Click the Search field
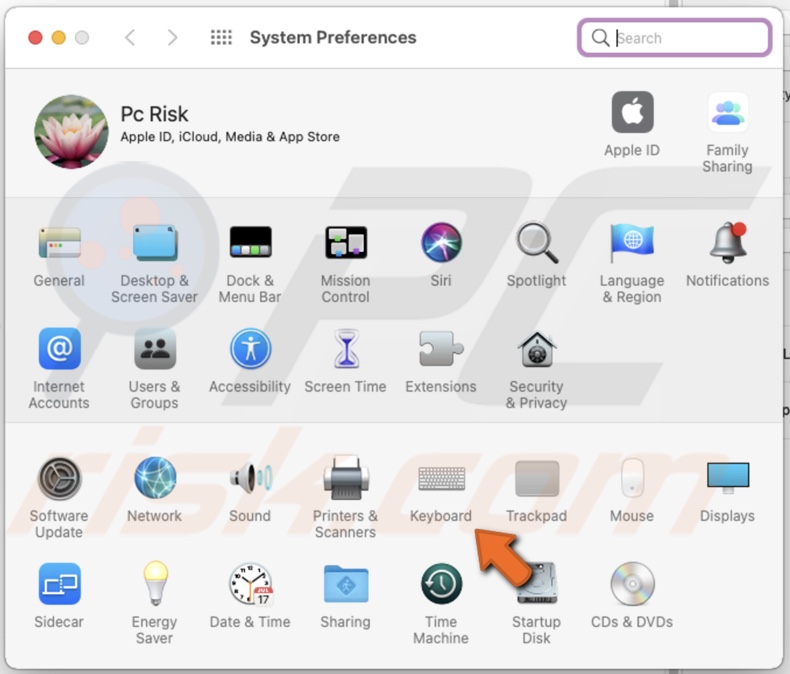 (x=675, y=38)
